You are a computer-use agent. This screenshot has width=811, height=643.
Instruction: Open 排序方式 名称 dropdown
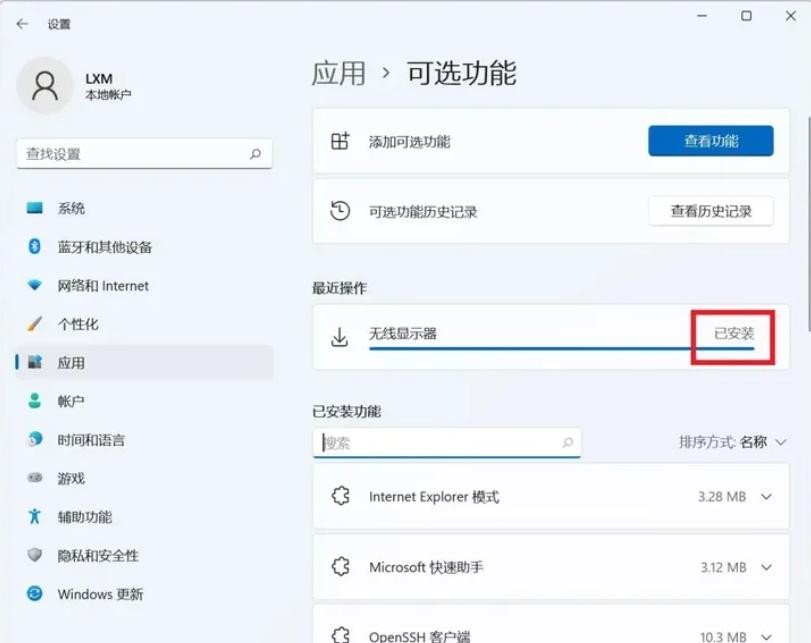pyautogui.click(x=732, y=442)
